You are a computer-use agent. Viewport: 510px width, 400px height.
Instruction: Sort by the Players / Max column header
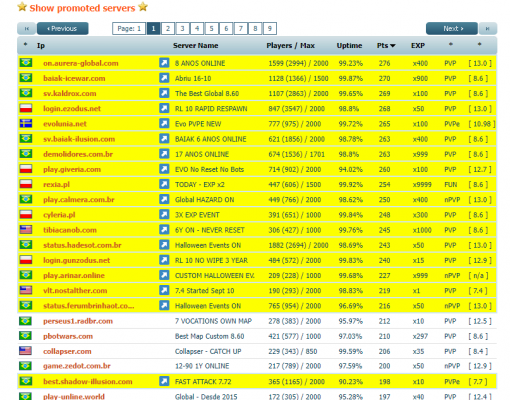290,46
